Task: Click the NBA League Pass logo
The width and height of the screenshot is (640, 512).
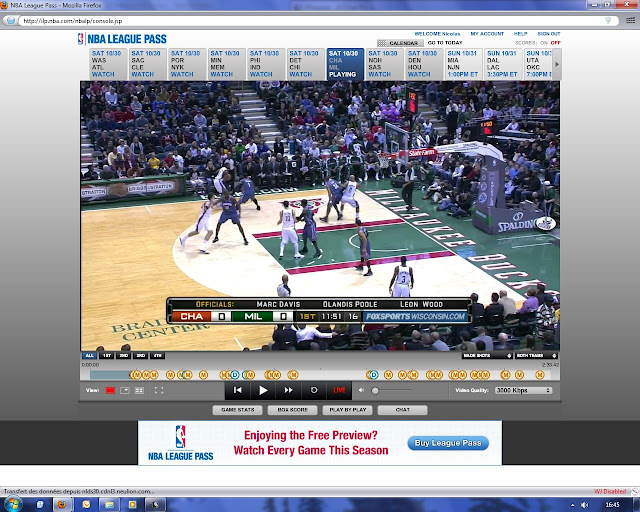Action: click(x=122, y=39)
